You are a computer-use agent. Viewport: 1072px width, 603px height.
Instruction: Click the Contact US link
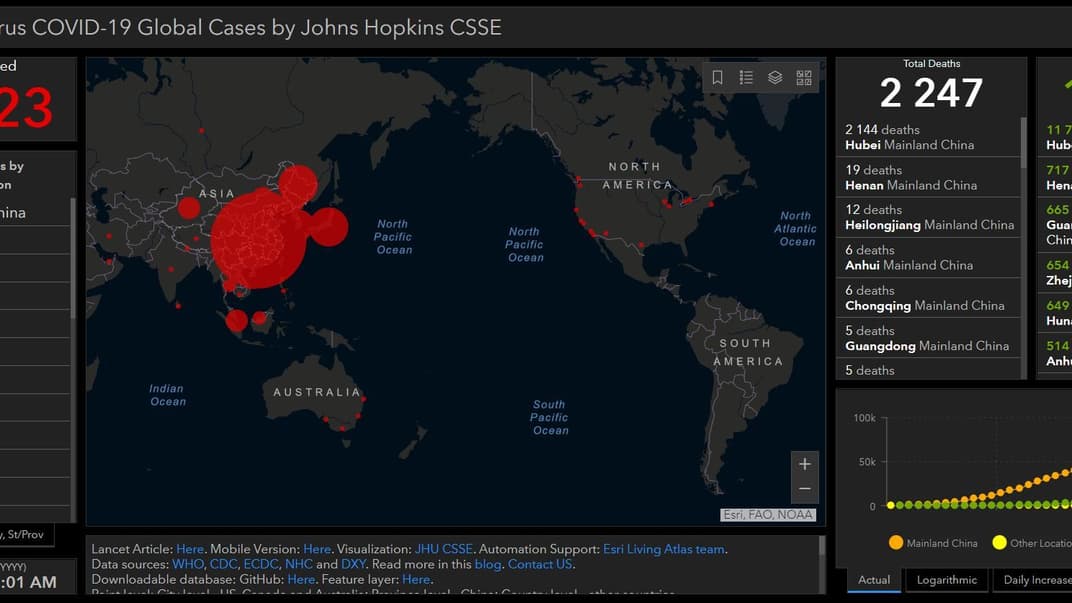[540, 564]
